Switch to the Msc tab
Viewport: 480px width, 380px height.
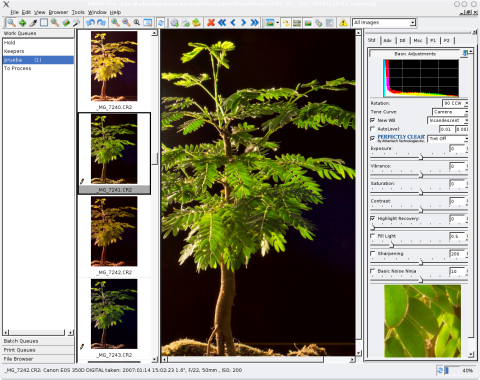click(x=418, y=40)
